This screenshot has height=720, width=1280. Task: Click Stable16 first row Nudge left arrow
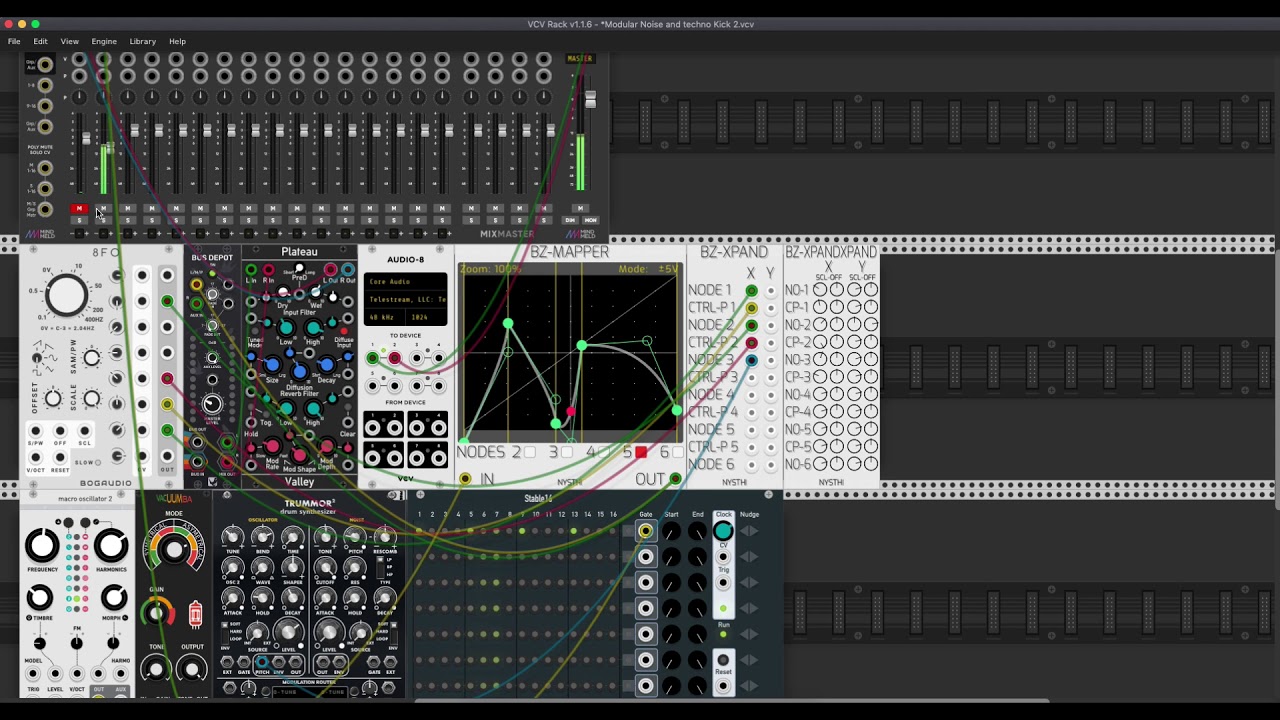[x=742, y=531]
